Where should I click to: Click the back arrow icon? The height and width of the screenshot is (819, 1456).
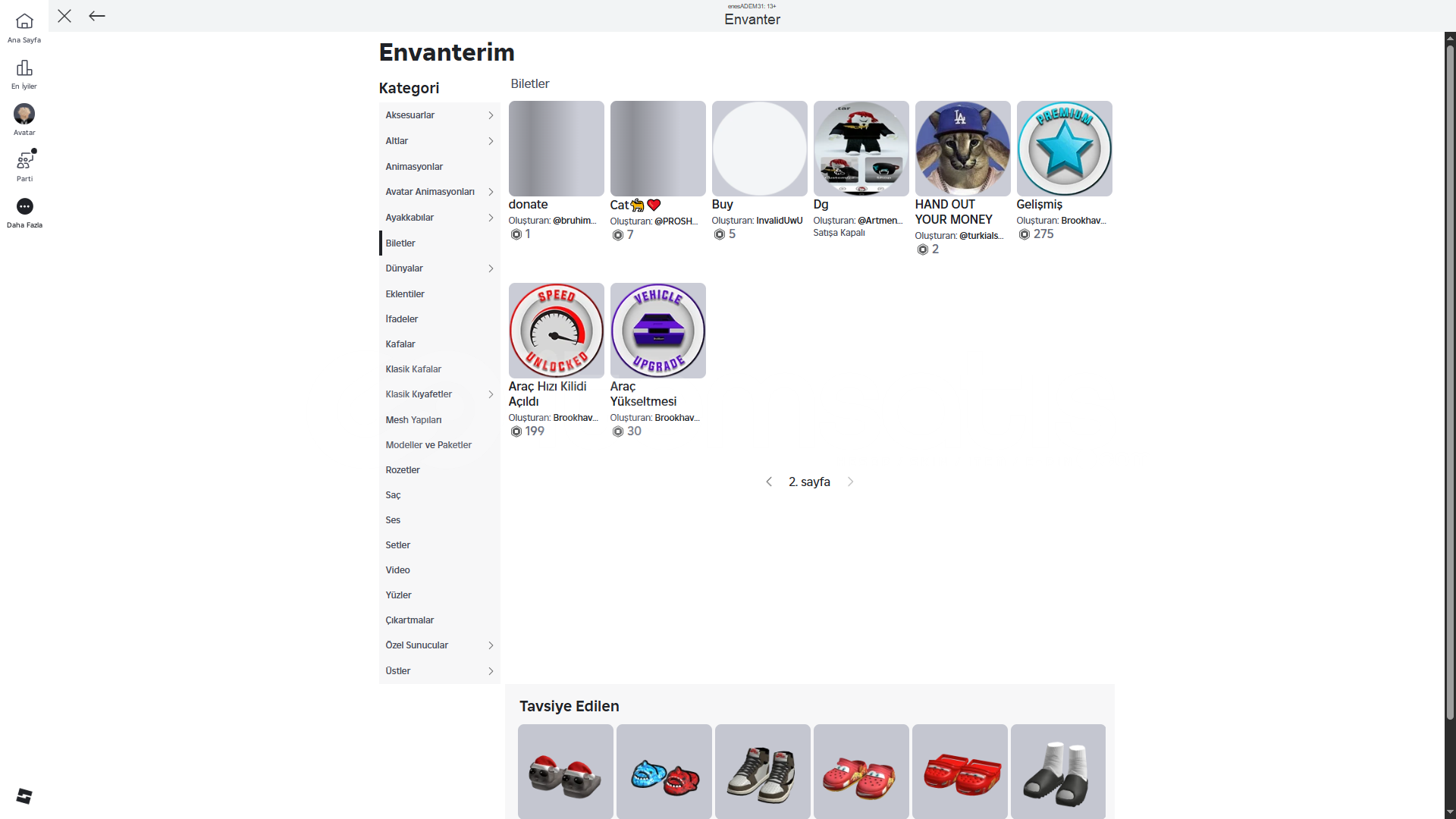point(97,16)
